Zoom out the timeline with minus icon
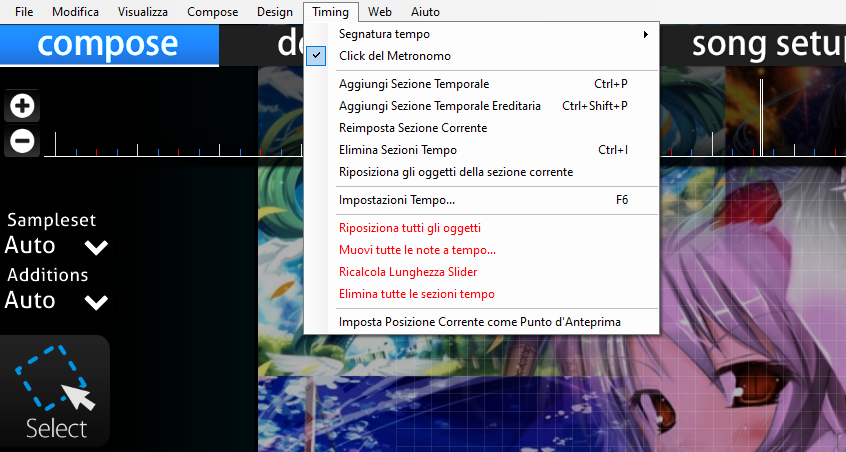This screenshot has height=452, width=846. tap(22, 141)
